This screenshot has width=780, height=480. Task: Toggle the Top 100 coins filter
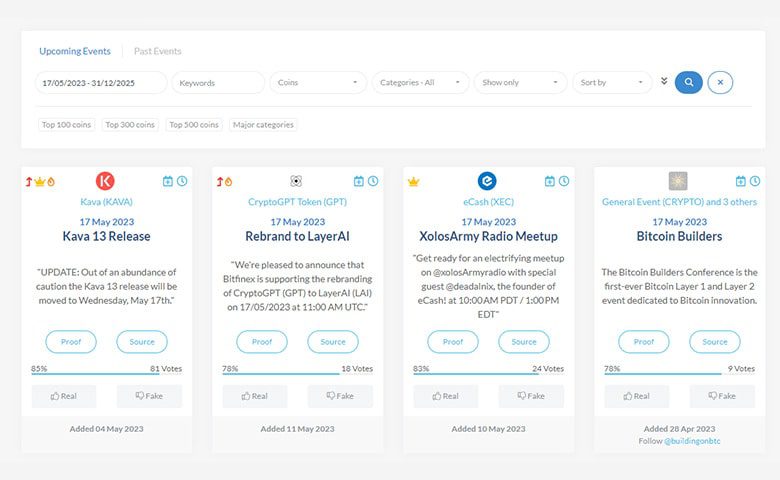(x=66, y=124)
